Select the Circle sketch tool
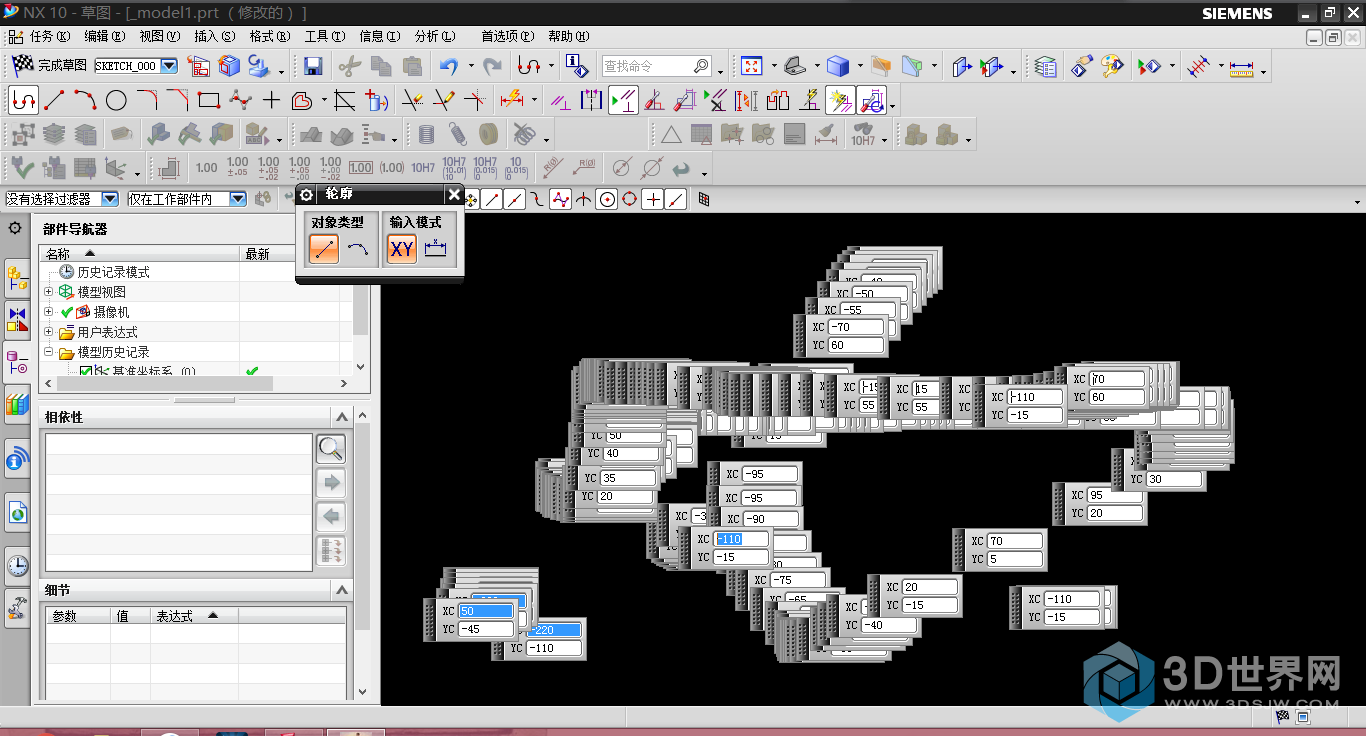The width and height of the screenshot is (1366, 736). pos(116,100)
